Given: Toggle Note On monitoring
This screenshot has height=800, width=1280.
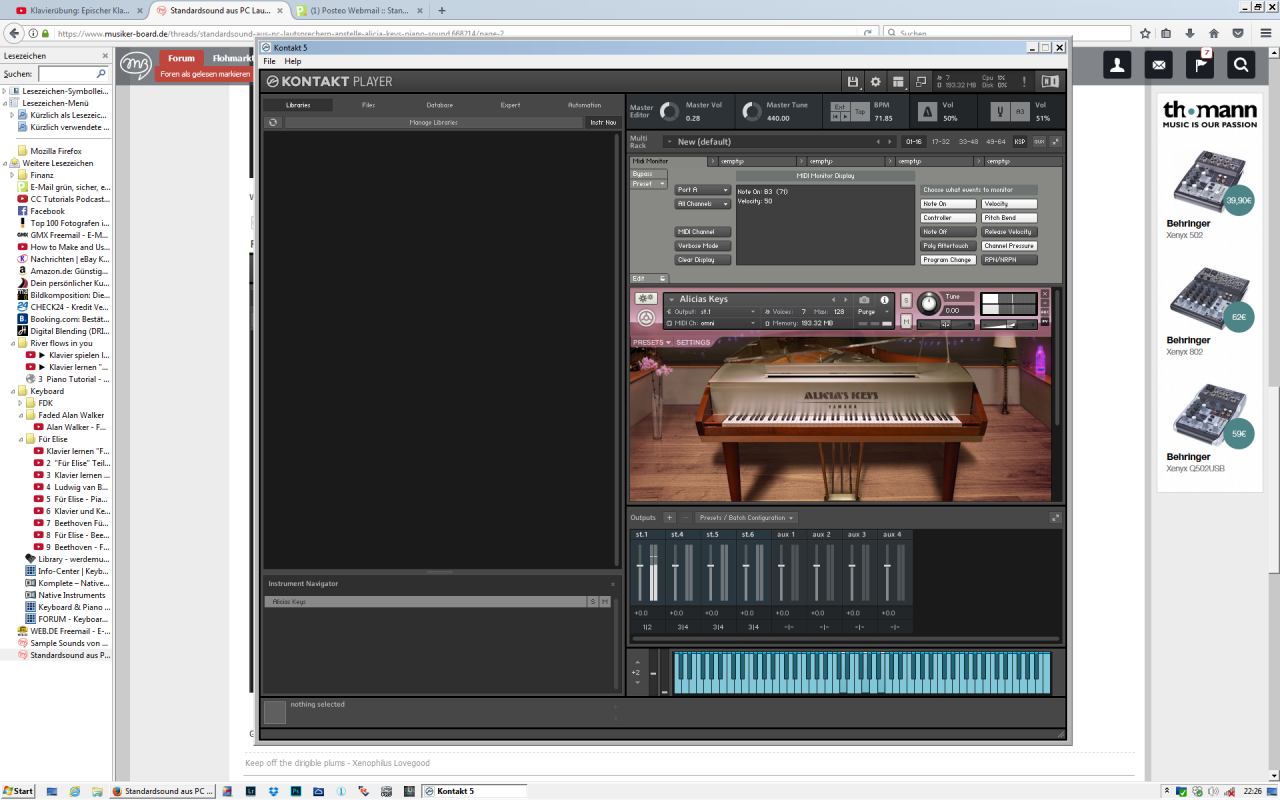Looking at the screenshot, I should click(x=948, y=204).
